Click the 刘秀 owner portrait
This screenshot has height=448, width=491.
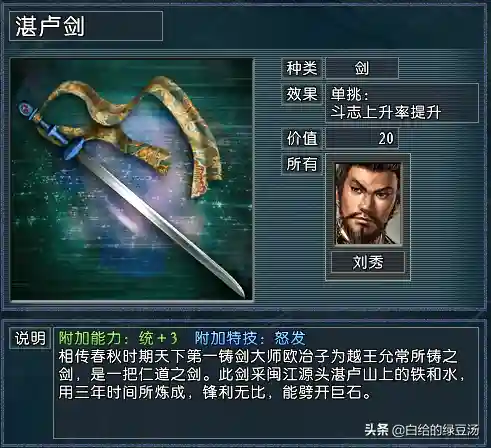(x=368, y=203)
